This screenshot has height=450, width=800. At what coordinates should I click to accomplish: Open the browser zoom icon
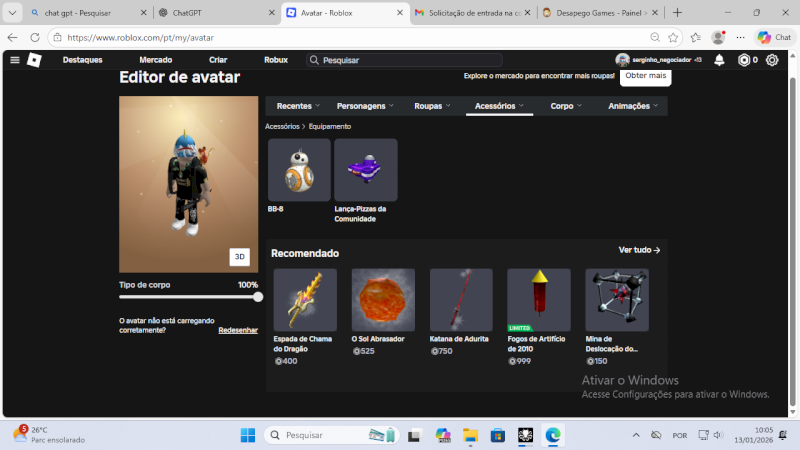click(655, 37)
